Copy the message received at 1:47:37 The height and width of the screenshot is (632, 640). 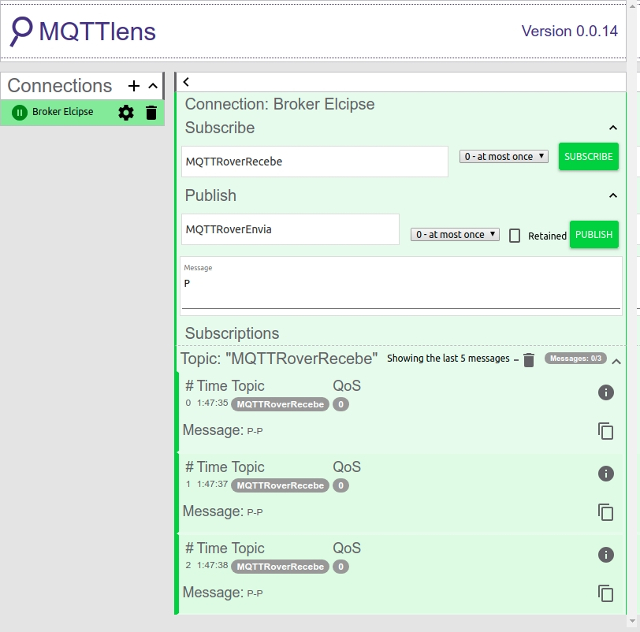606,512
